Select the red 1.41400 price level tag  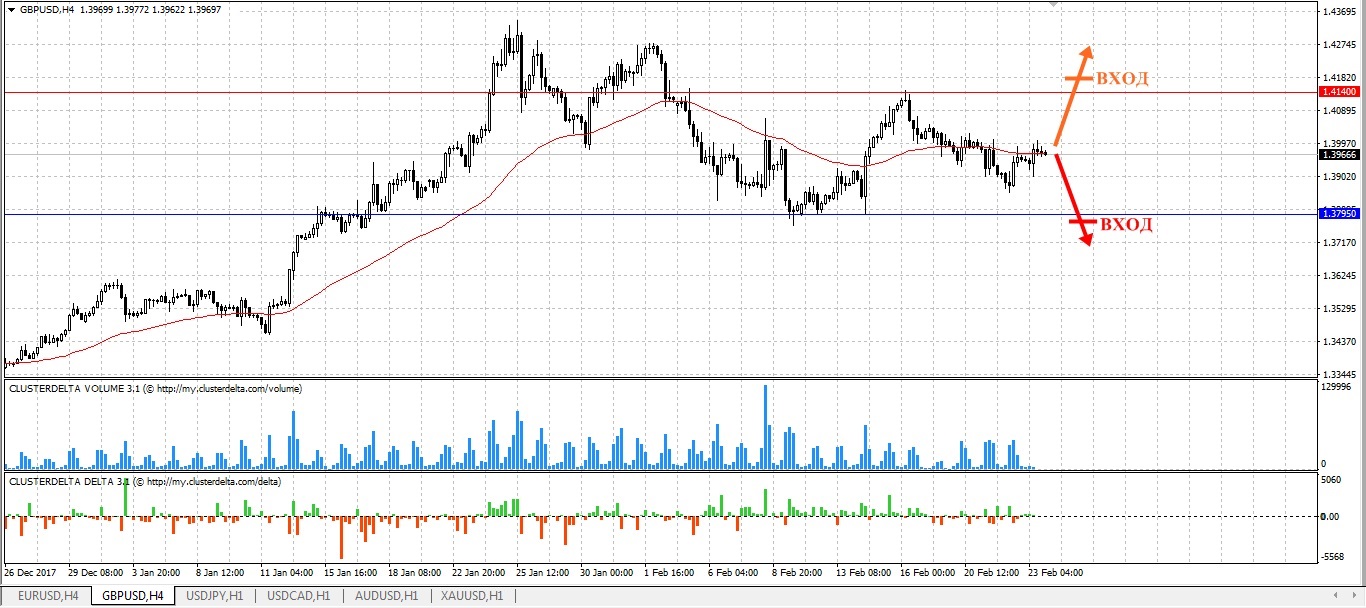(1339, 91)
